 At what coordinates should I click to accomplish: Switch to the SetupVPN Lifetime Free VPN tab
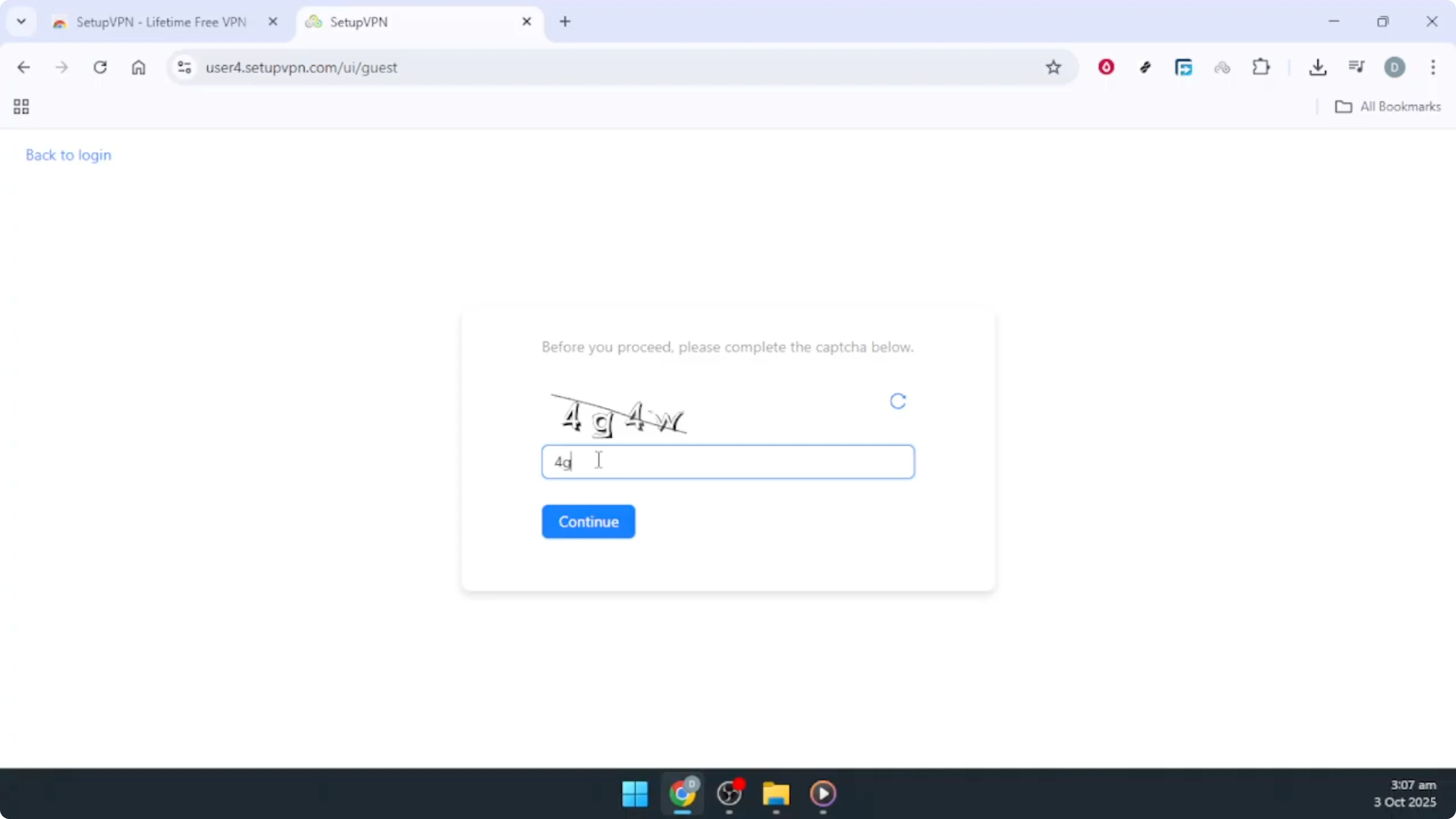pos(153,22)
